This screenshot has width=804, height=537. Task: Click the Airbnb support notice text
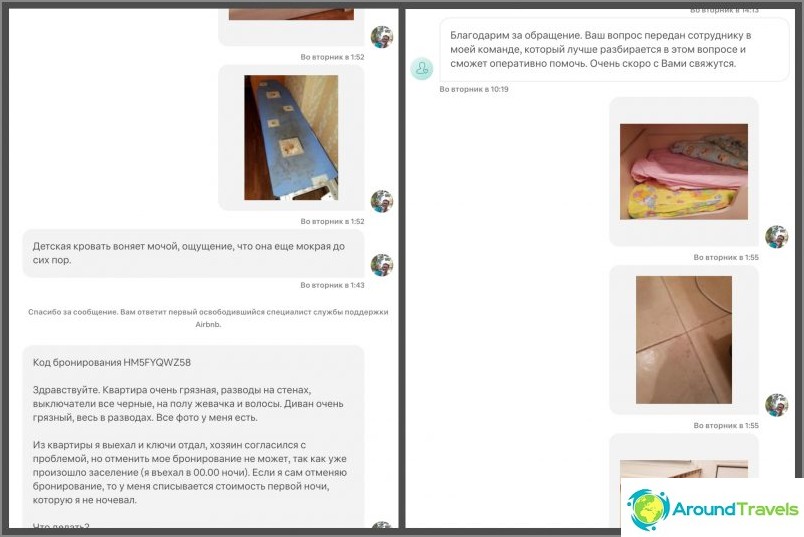click(x=208, y=318)
